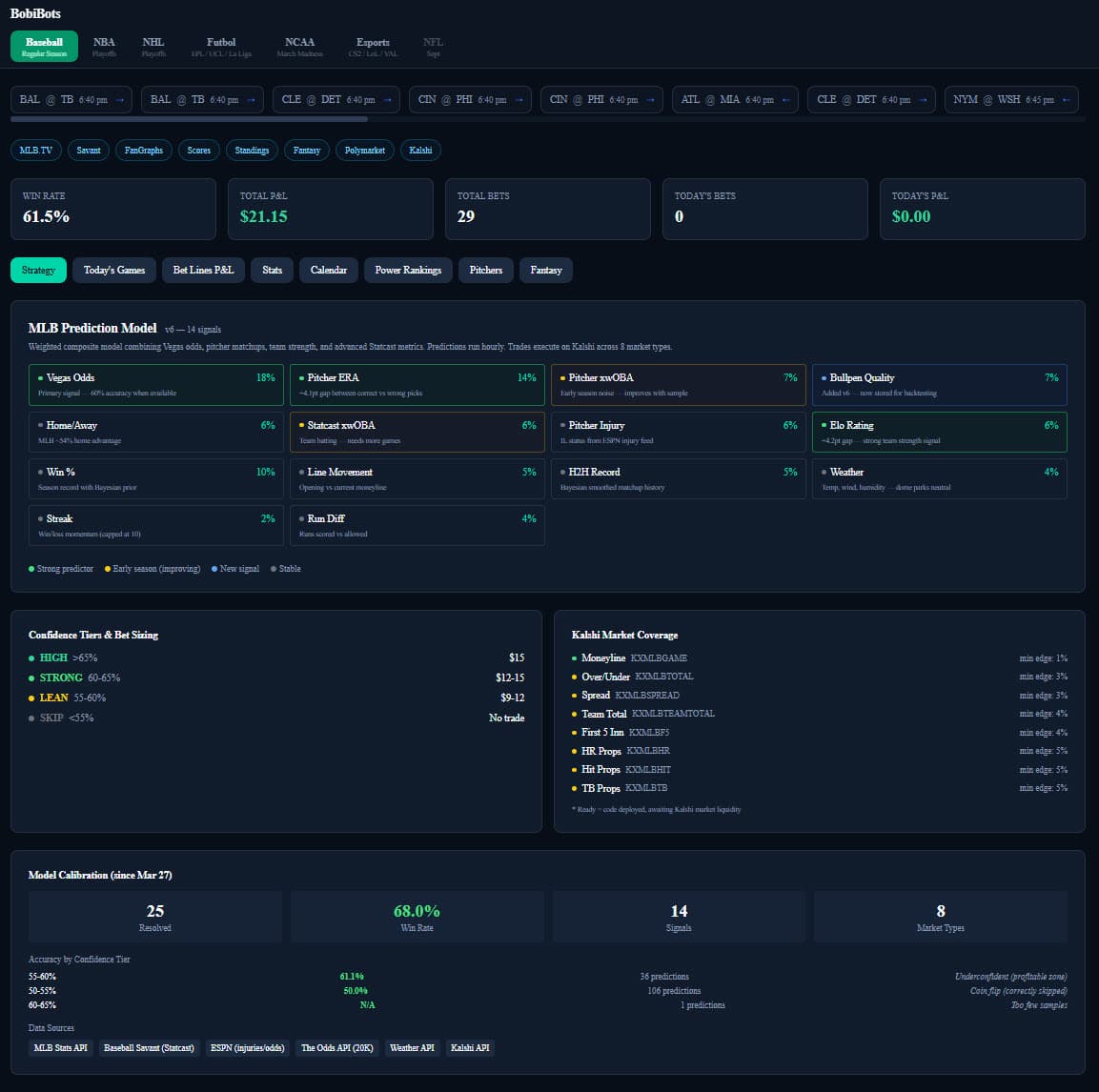The width and height of the screenshot is (1099, 1092).
Task: Click the 68.0% Win Rate calibration tile
Action: [x=417, y=917]
